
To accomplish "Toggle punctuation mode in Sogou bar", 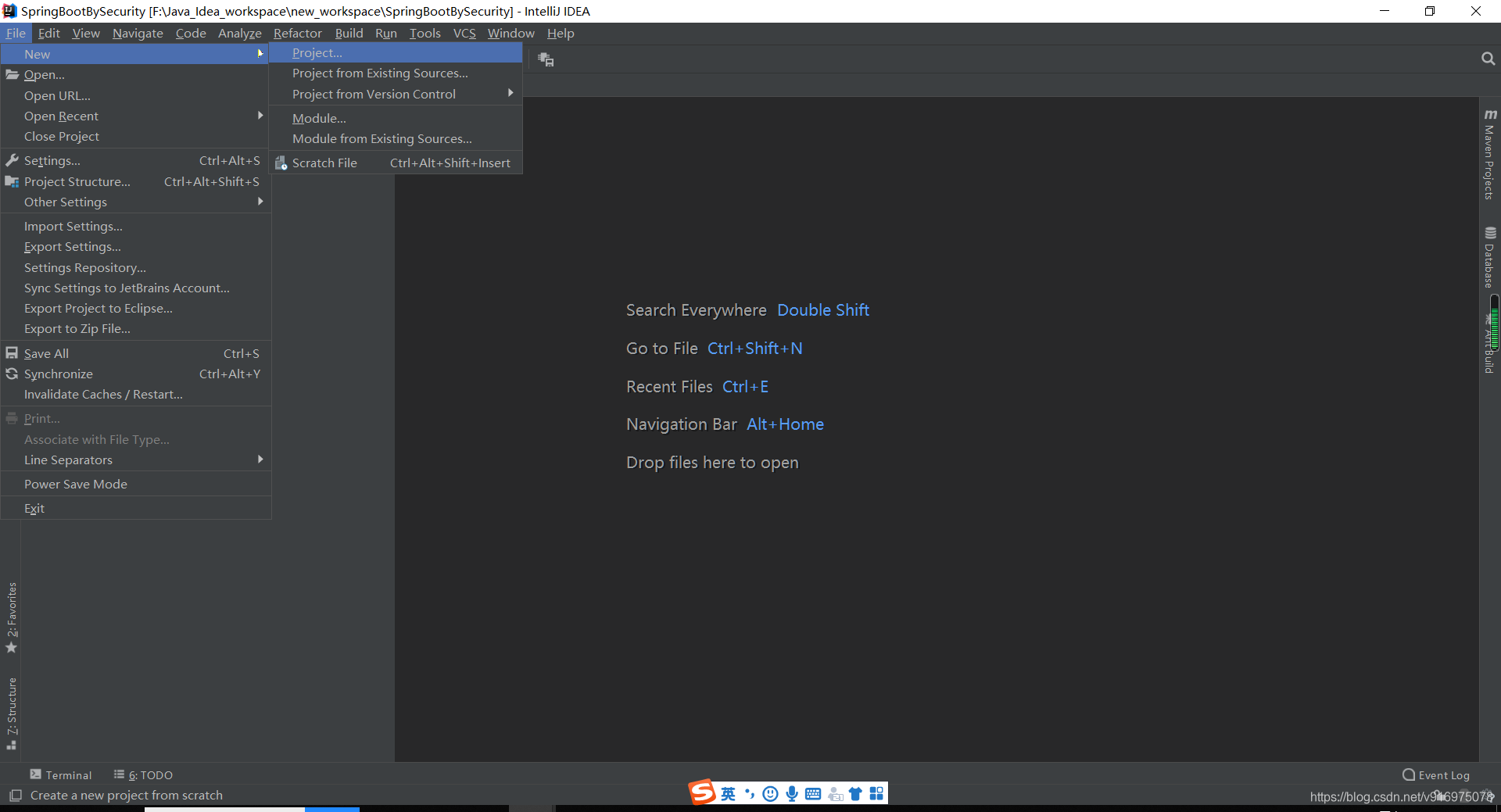I will (750, 794).
